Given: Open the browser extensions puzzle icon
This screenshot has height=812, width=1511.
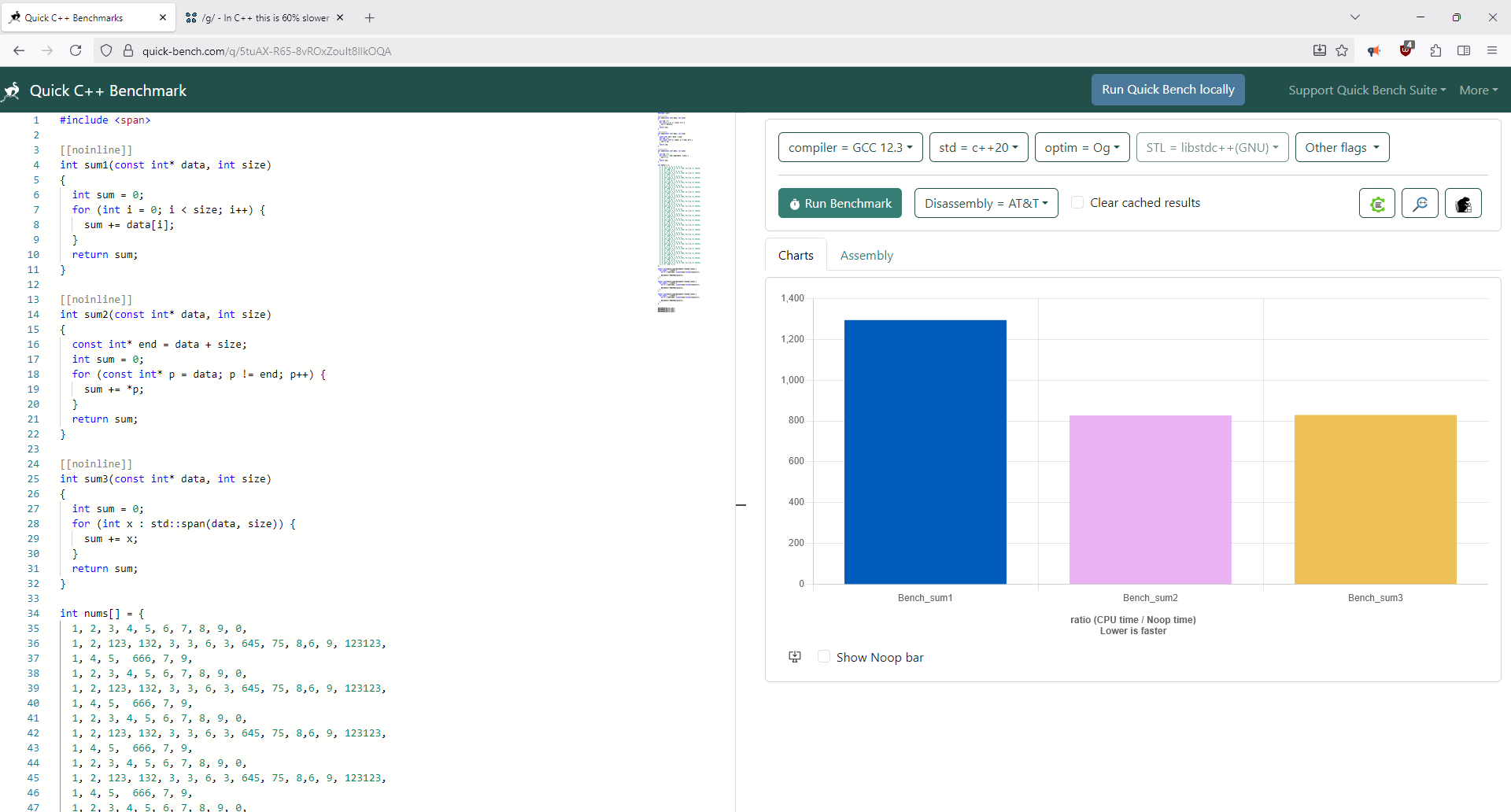Looking at the screenshot, I should [x=1435, y=50].
